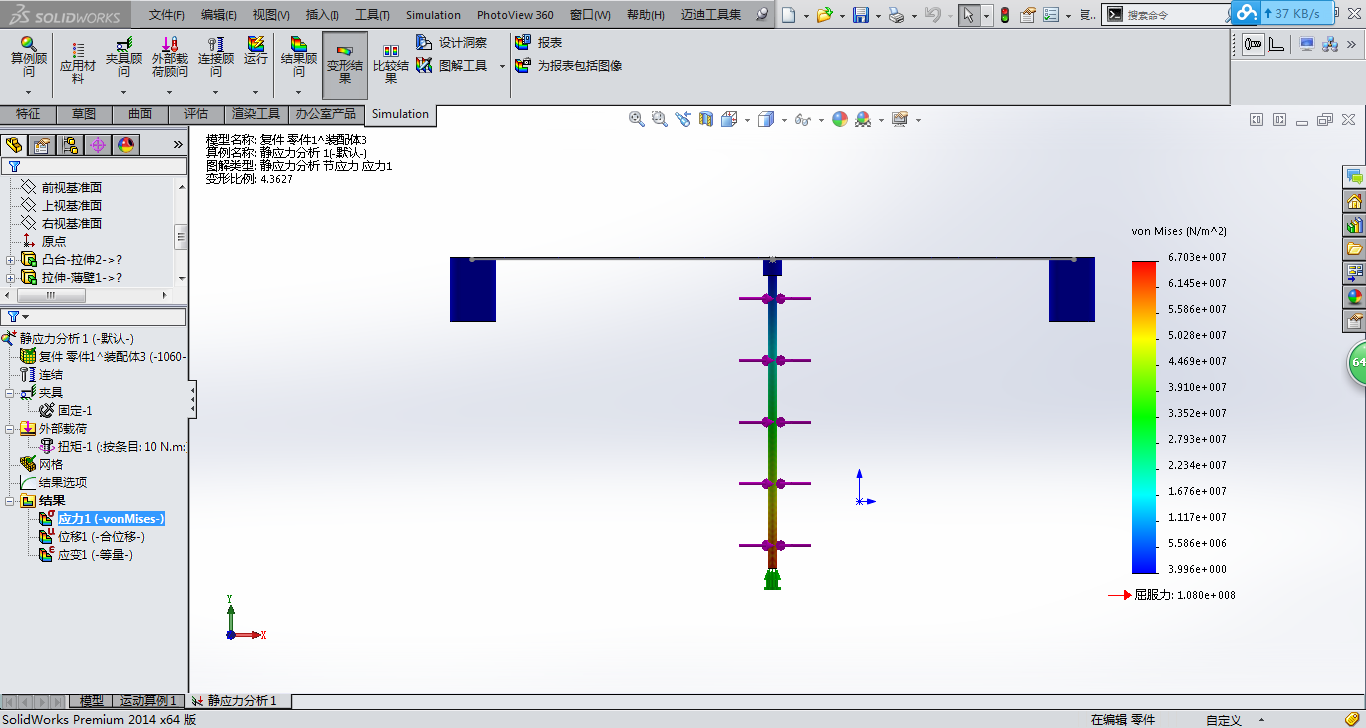1366x728 pixels.
Task: Collapse the 夹具 tree node
Action: coord(9,393)
